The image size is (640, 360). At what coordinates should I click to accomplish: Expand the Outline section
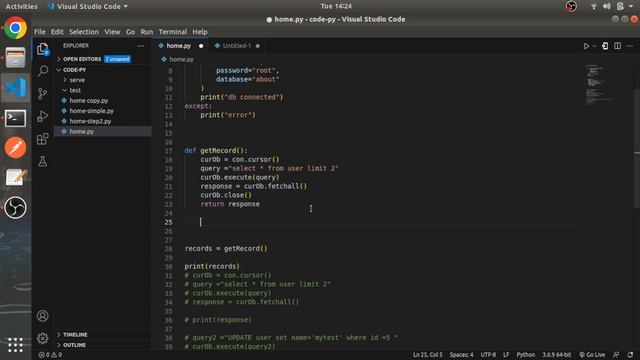tap(74, 345)
